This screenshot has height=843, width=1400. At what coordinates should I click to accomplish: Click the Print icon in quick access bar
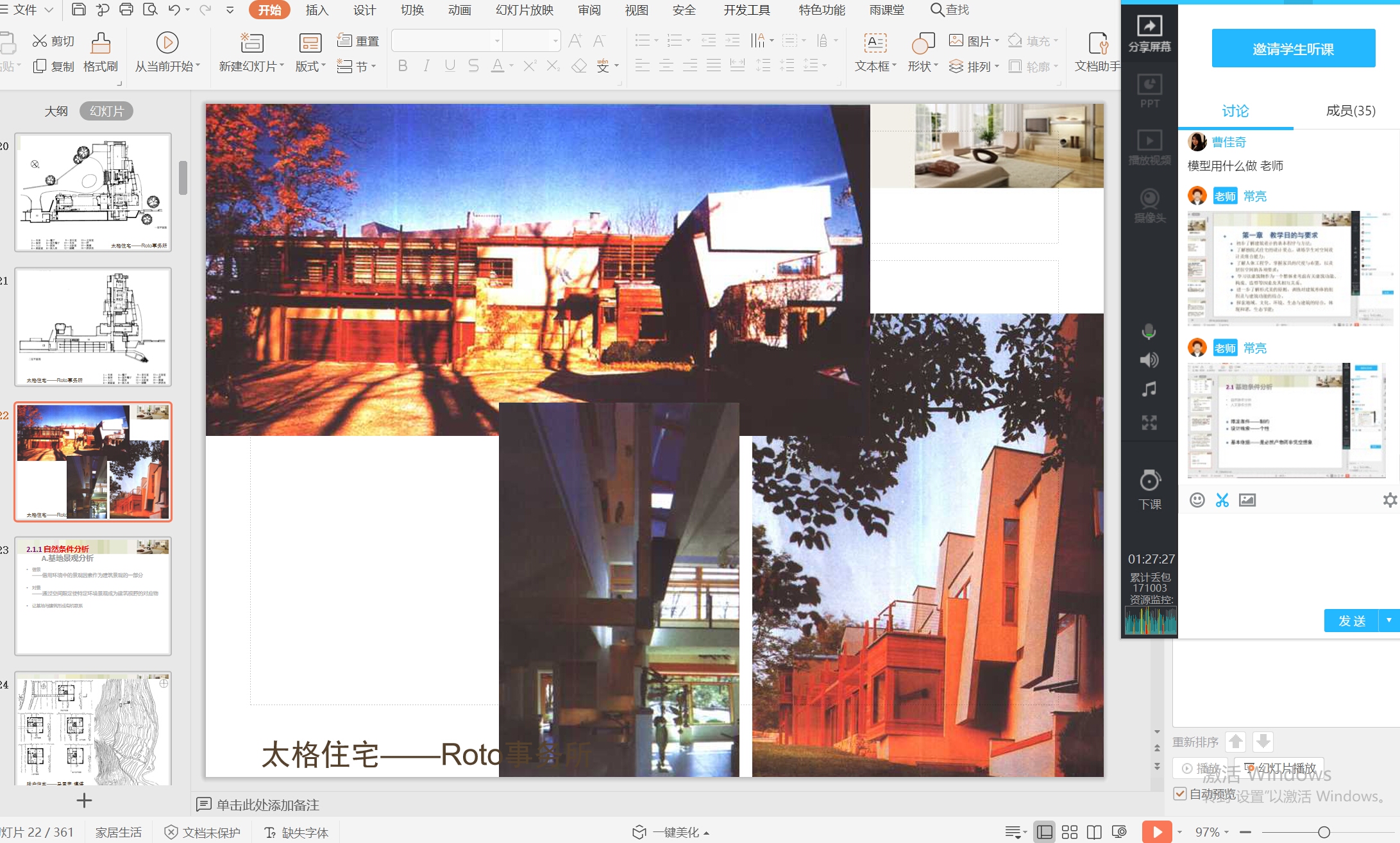[126, 10]
